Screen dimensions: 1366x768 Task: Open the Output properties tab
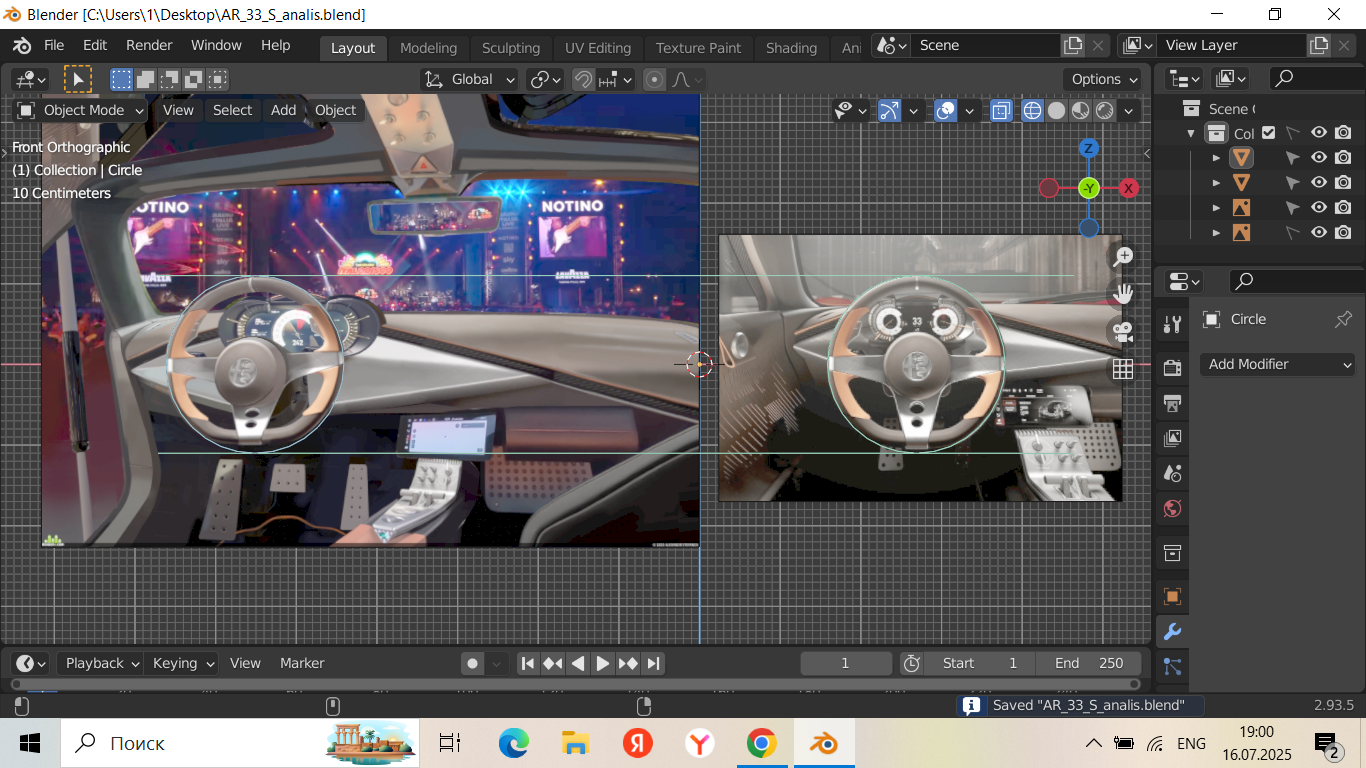pos(1173,403)
